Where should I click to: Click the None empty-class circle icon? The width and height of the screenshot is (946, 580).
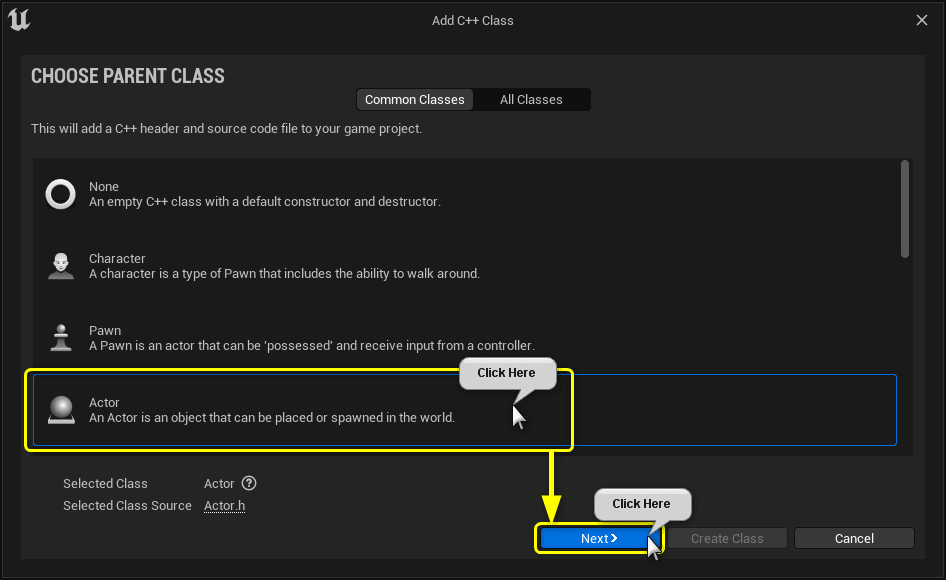pyautogui.click(x=60, y=194)
